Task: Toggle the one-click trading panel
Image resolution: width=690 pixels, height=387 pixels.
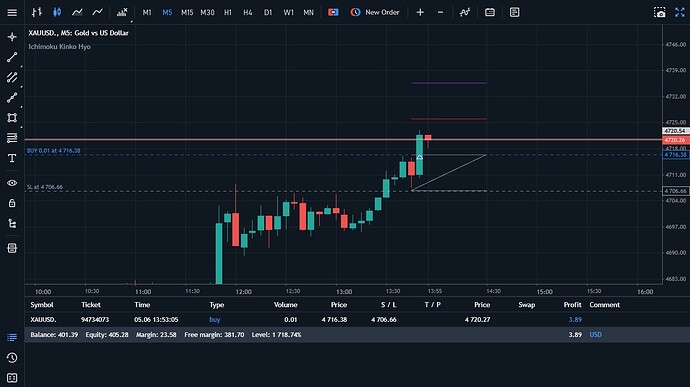Action: (x=333, y=12)
